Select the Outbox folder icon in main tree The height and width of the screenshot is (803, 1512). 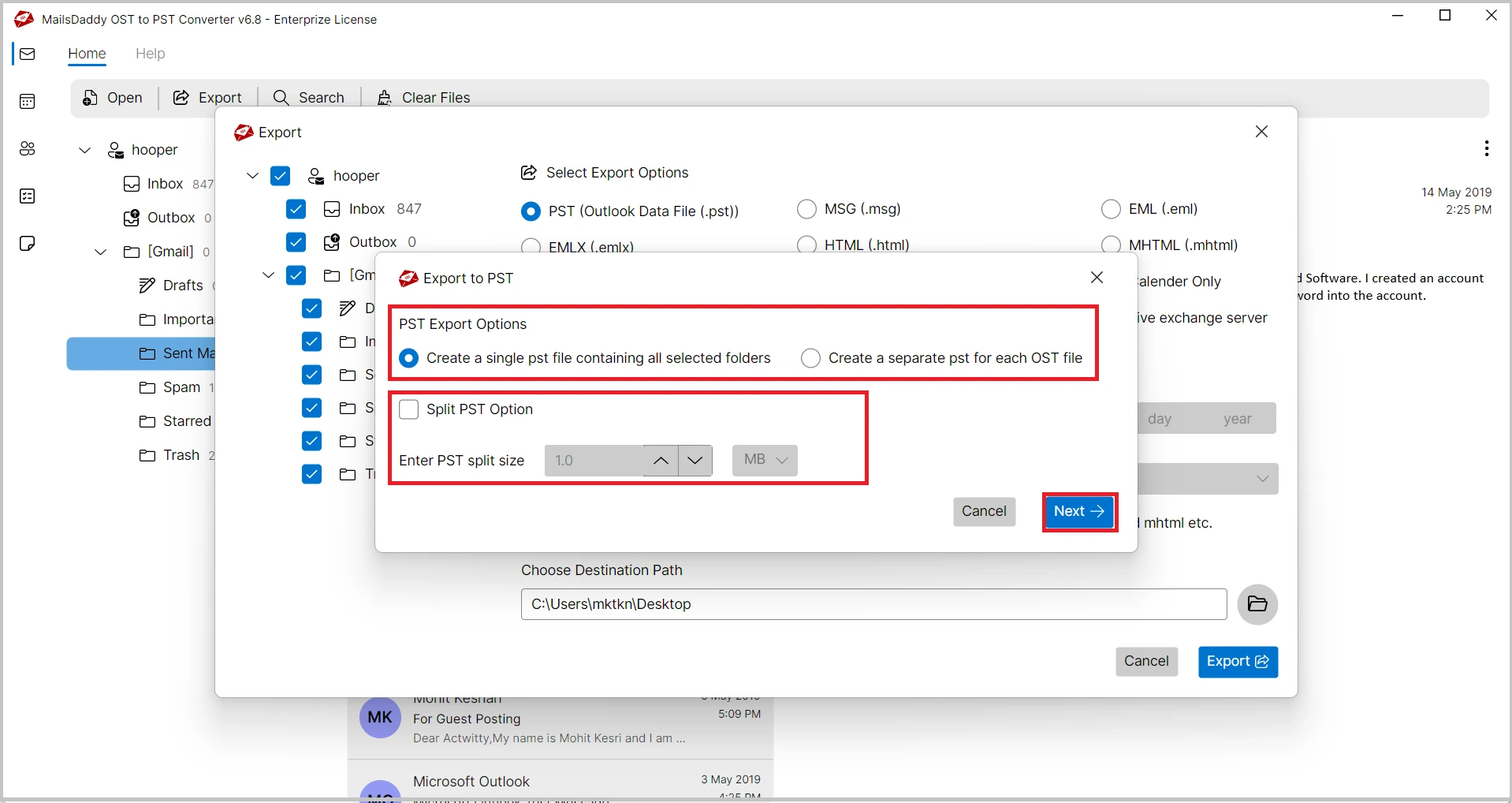click(132, 218)
